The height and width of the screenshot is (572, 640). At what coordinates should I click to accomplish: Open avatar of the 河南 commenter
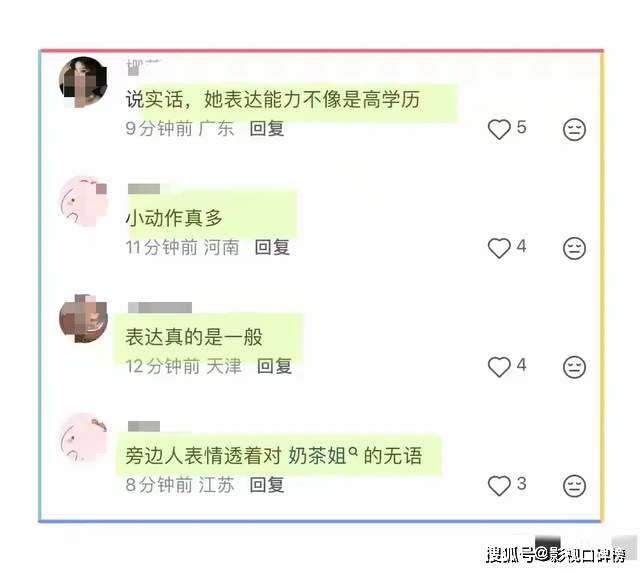point(84,201)
